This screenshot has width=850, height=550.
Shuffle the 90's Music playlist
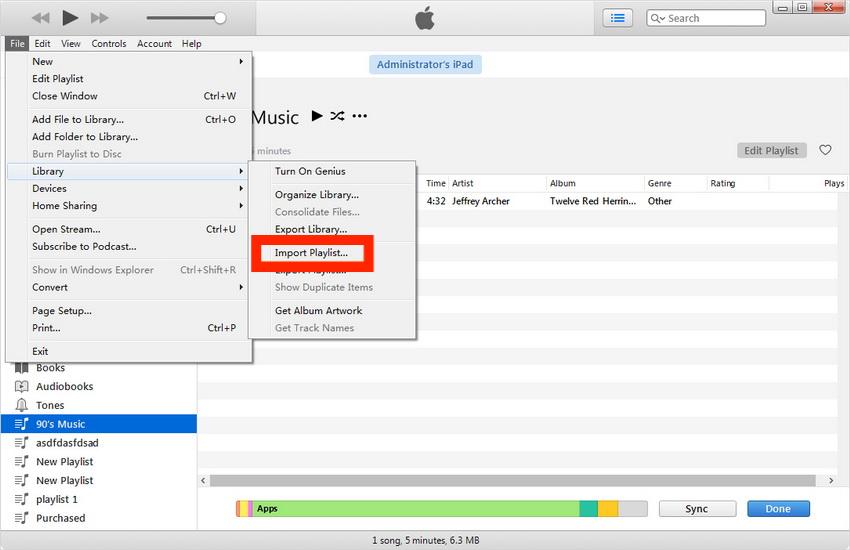point(337,115)
